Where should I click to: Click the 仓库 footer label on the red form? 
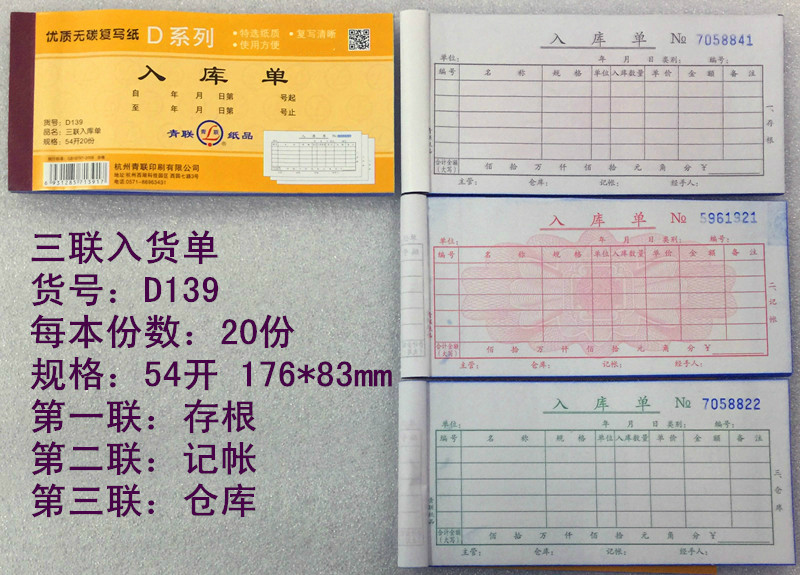pyautogui.click(x=540, y=365)
